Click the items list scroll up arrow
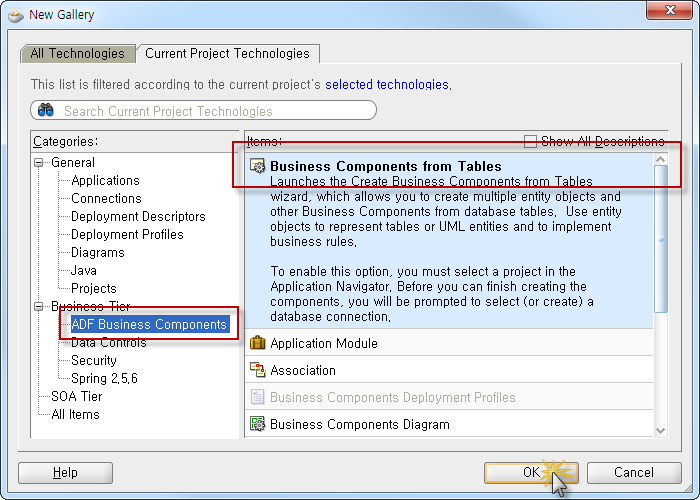Screen dimensions: 700x500 click(x=661, y=159)
